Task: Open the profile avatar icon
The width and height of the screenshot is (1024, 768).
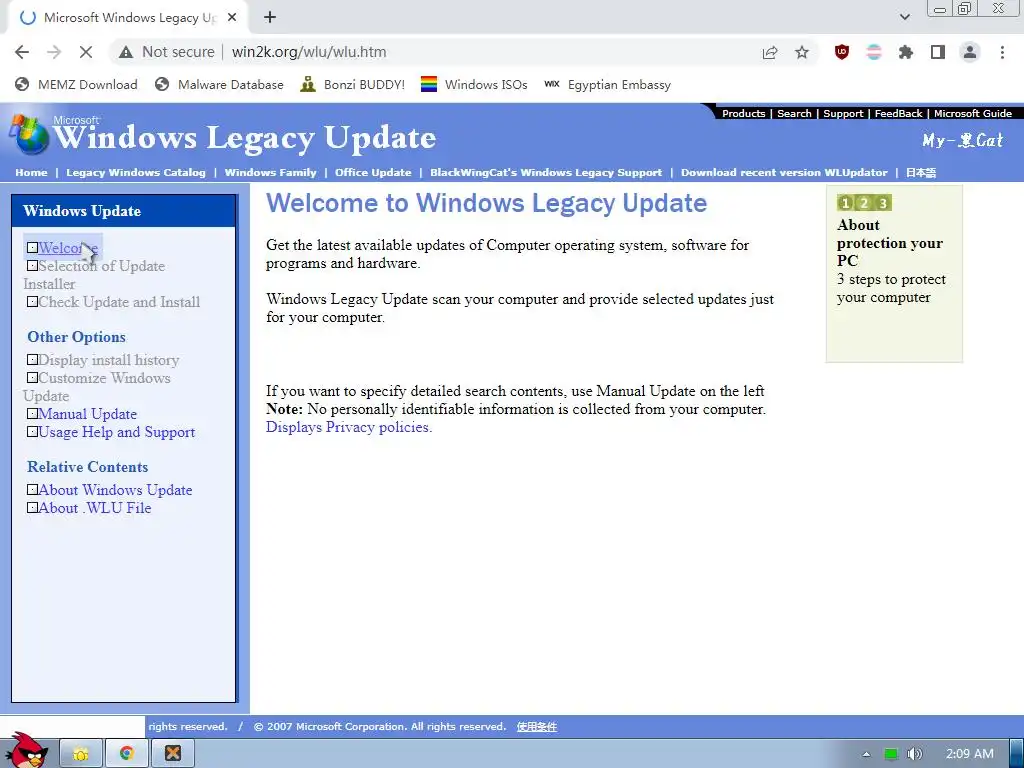Action: (970, 52)
